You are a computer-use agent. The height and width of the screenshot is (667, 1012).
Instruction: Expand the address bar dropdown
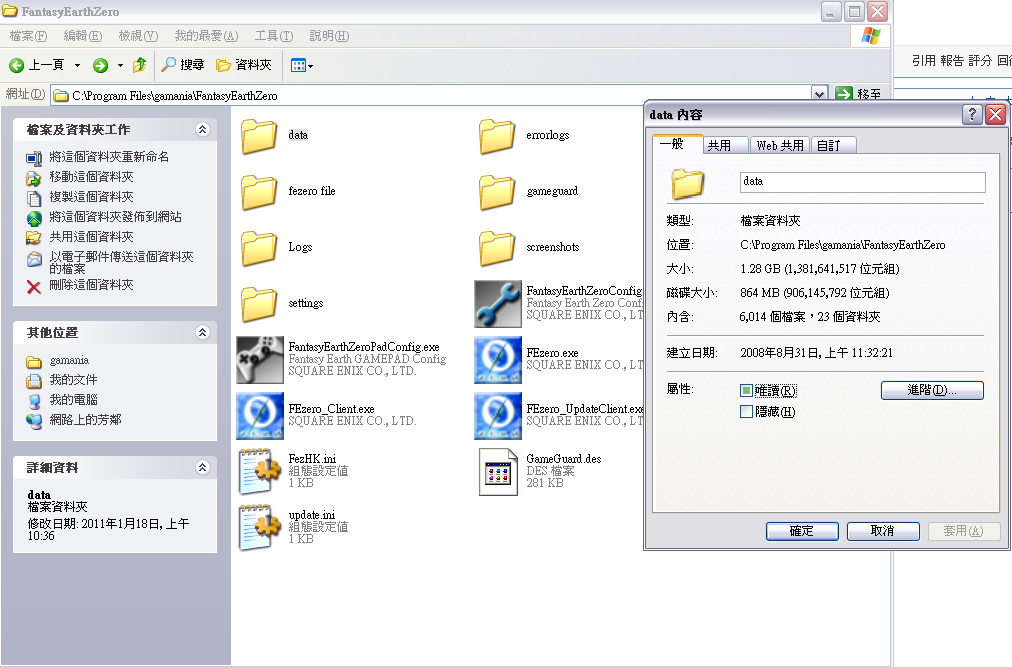coord(819,94)
